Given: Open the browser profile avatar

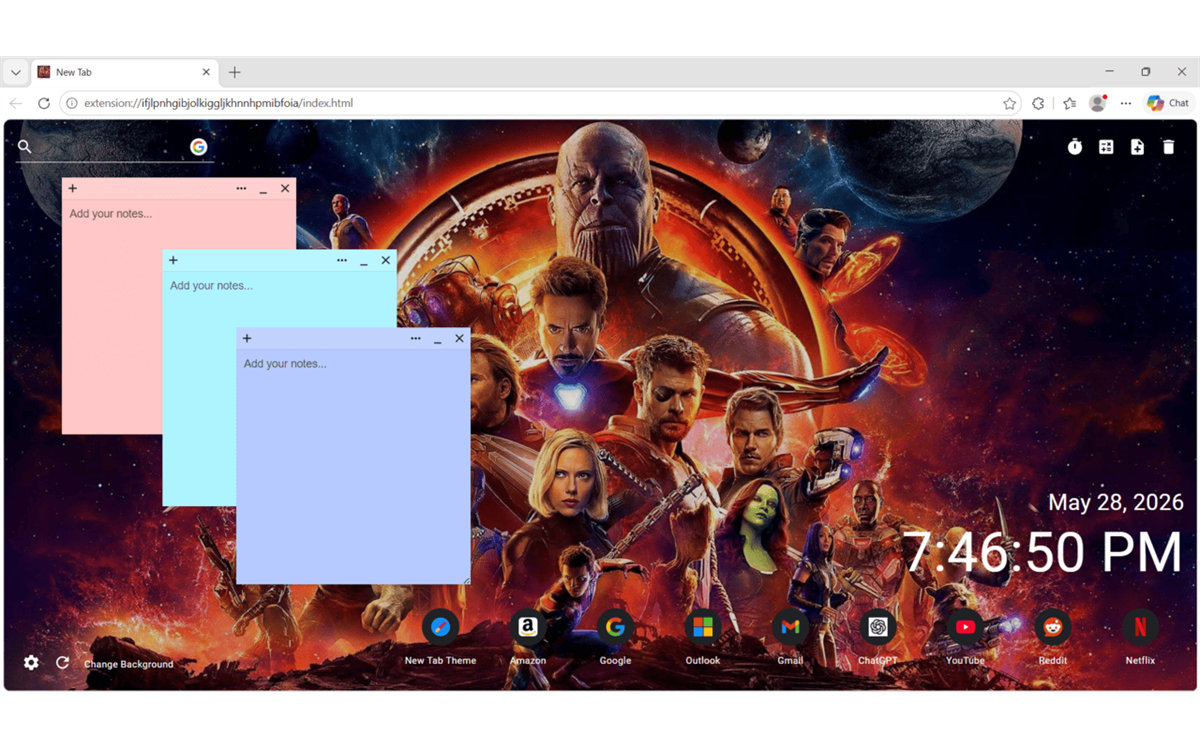Looking at the screenshot, I should pyautogui.click(x=1097, y=103).
